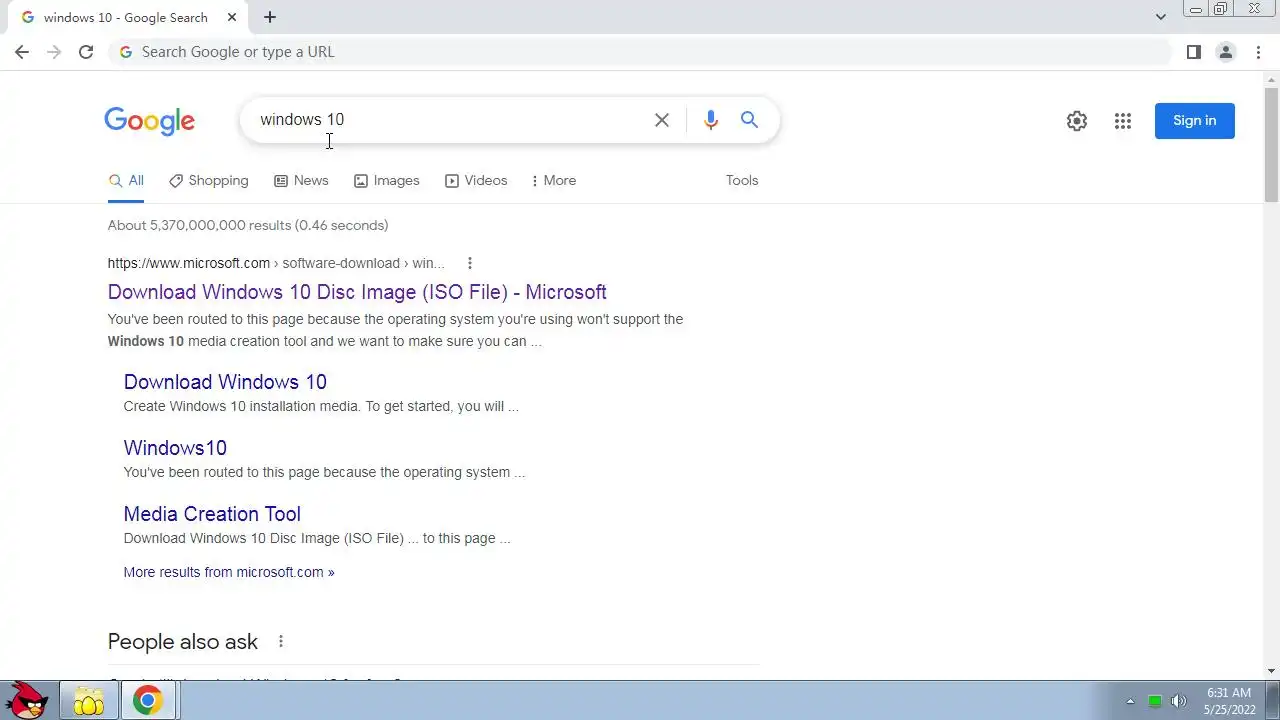Open the Chrome profile avatar
Viewport: 1280px width, 720px height.
(x=1225, y=52)
